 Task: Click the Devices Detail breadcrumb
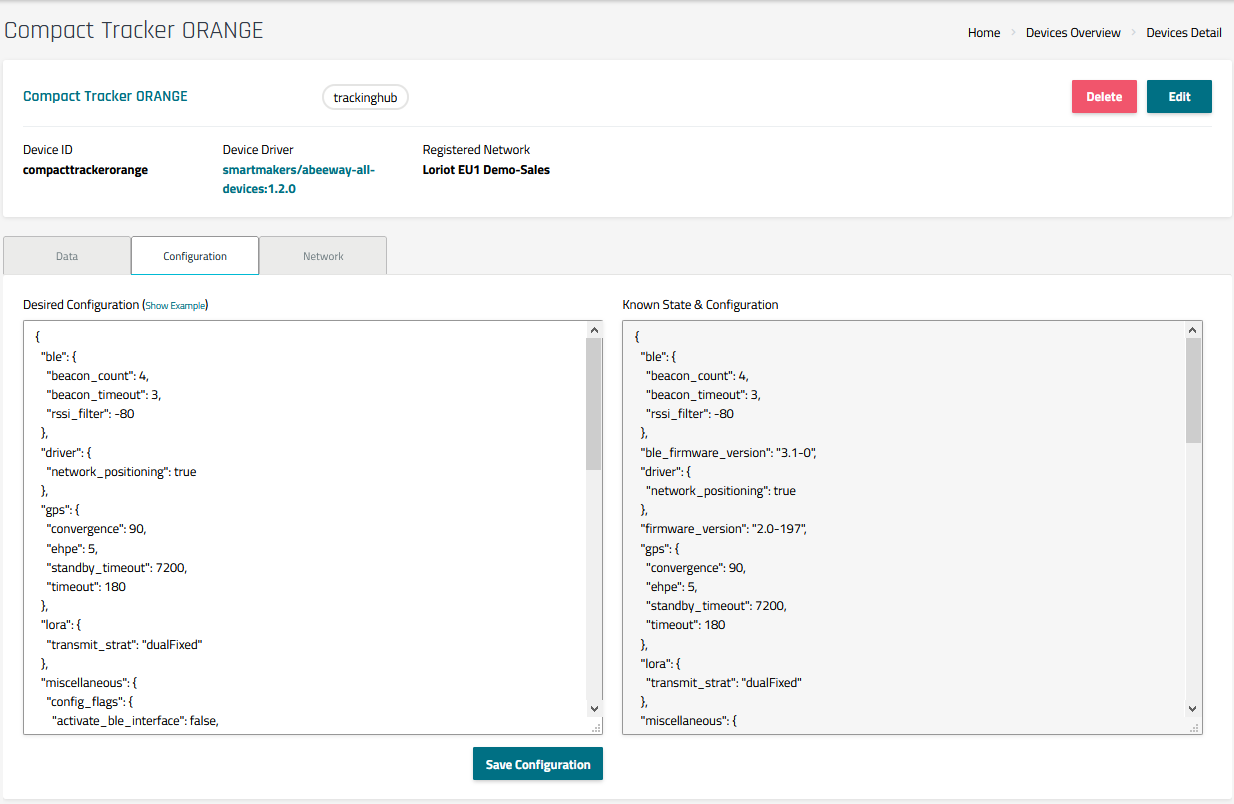click(x=1183, y=33)
